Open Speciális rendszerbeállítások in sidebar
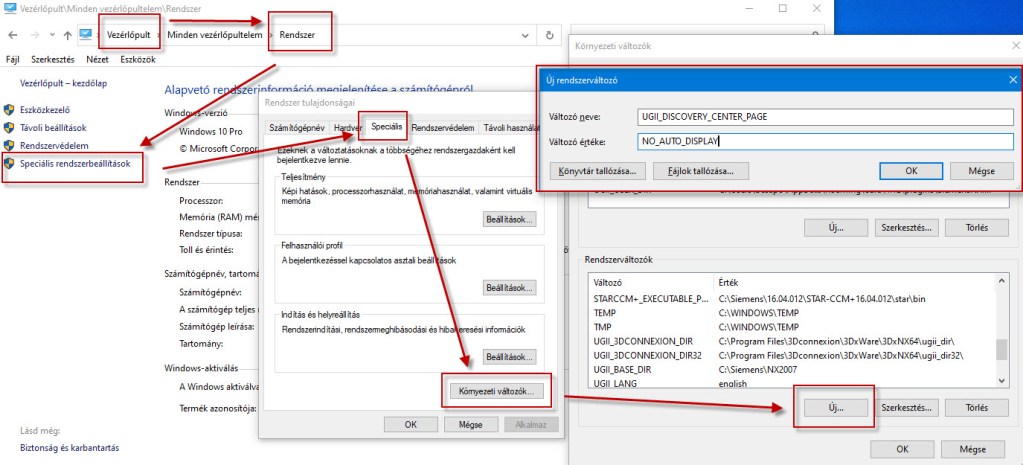Image resolution: width=1023 pixels, height=465 pixels. (75, 164)
